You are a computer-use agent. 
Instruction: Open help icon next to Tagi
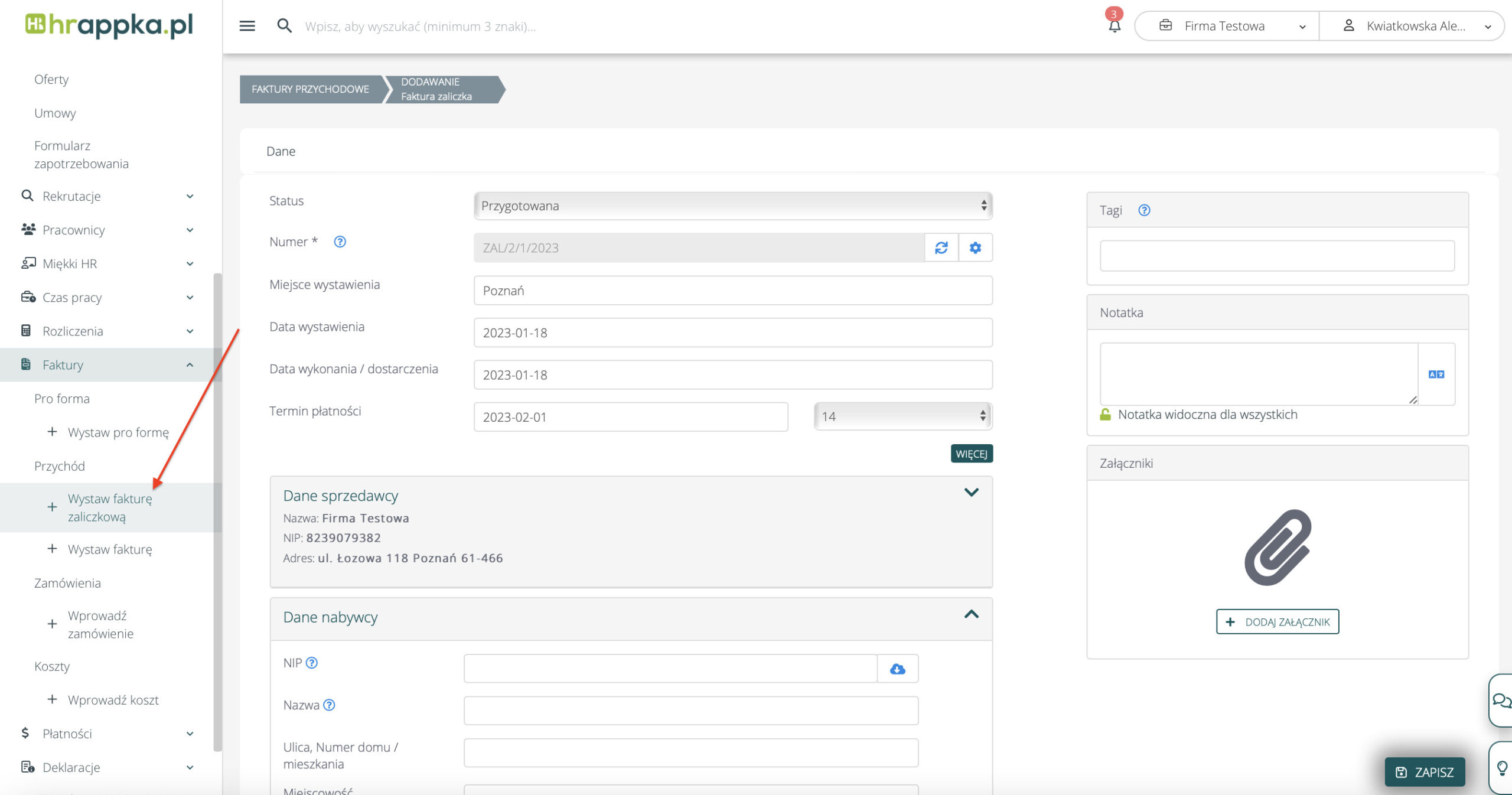[1144, 210]
